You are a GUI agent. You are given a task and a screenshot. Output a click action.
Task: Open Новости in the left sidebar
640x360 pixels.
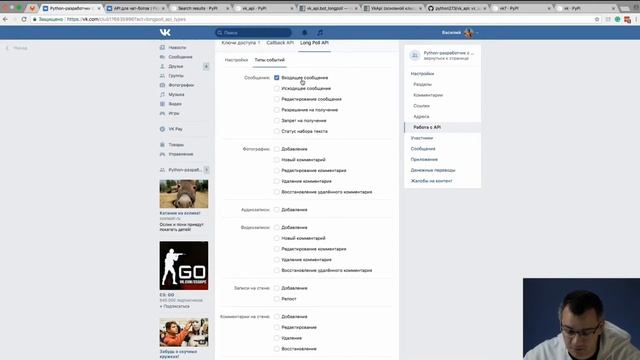tap(177, 47)
